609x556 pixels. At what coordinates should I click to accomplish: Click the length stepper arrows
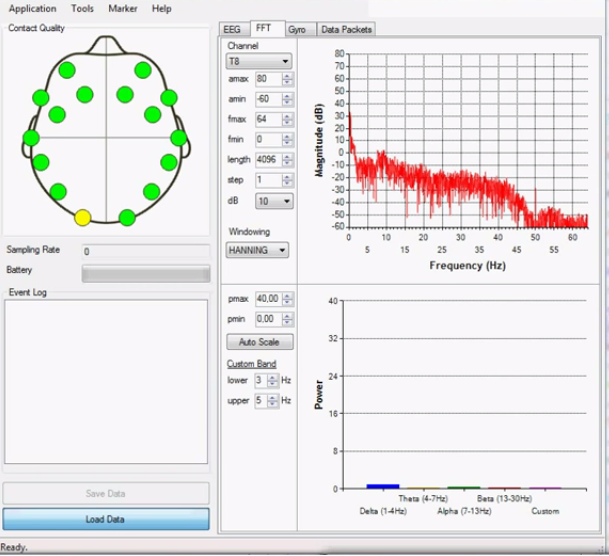point(287,160)
